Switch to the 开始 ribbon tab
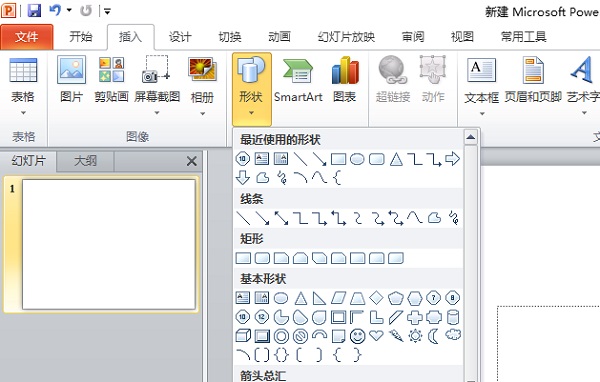 pos(80,37)
